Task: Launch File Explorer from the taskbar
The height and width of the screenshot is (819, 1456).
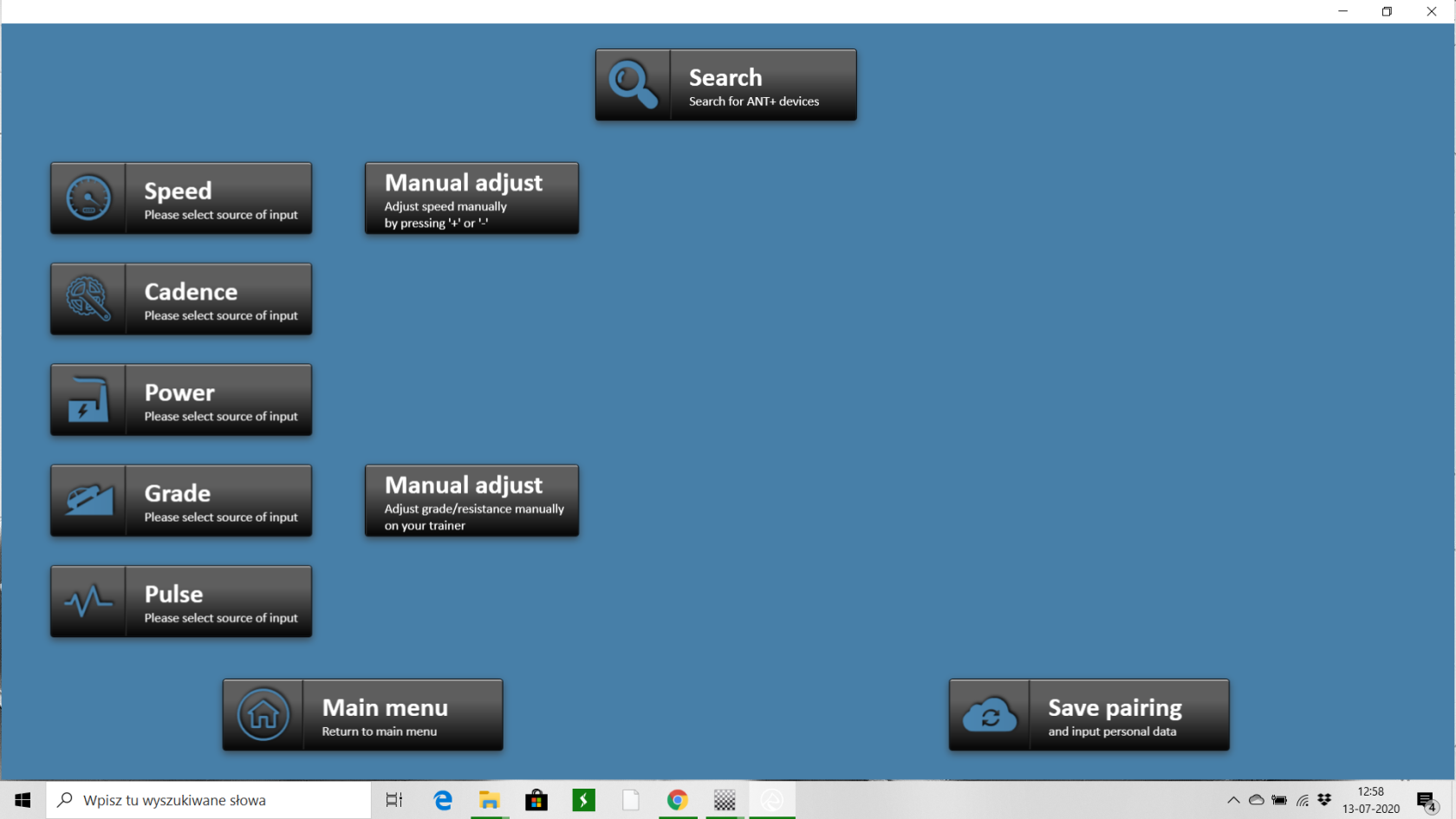Action: click(490, 800)
